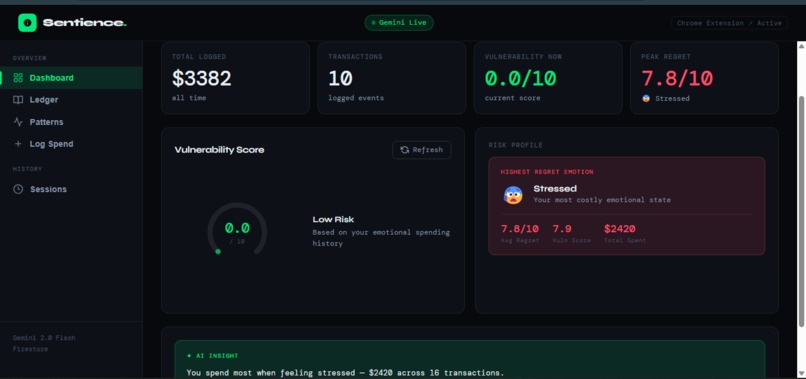Click the AI Insight heading
The image size is (806, 379).
(212, 355)
